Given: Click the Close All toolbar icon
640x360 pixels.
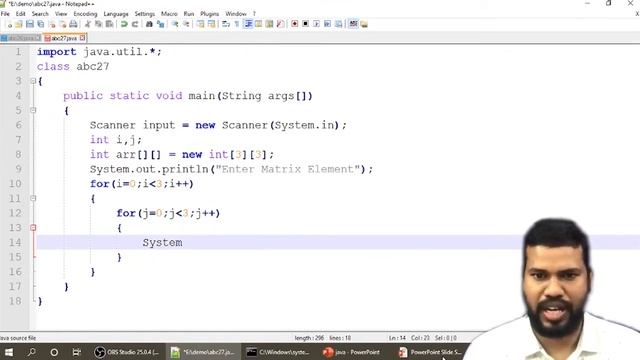Looking at the screenshot, I should point(62,24).
